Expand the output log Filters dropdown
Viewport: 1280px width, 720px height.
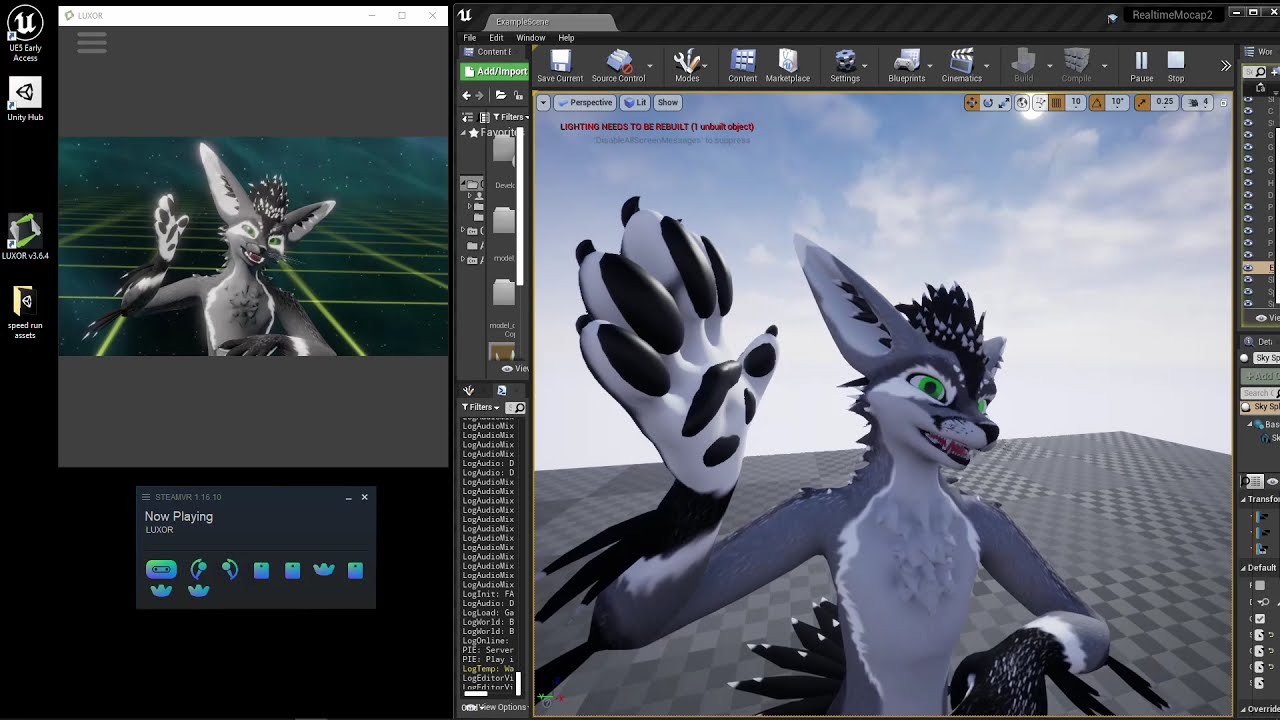(480, 407)
